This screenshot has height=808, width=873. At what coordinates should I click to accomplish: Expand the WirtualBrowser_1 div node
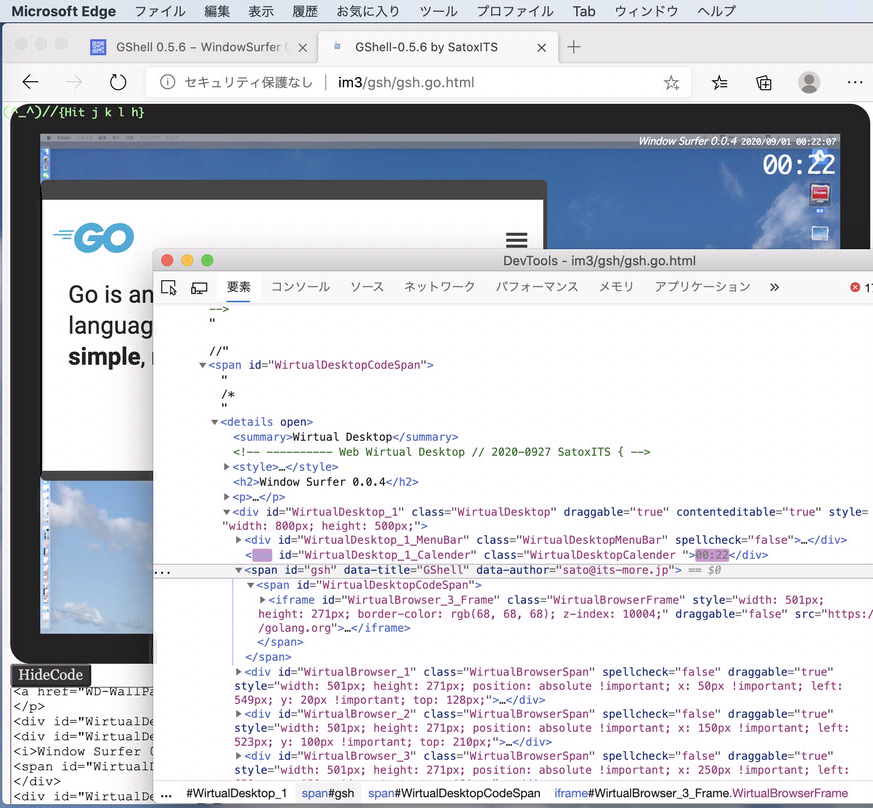click(x=239, y=672)
